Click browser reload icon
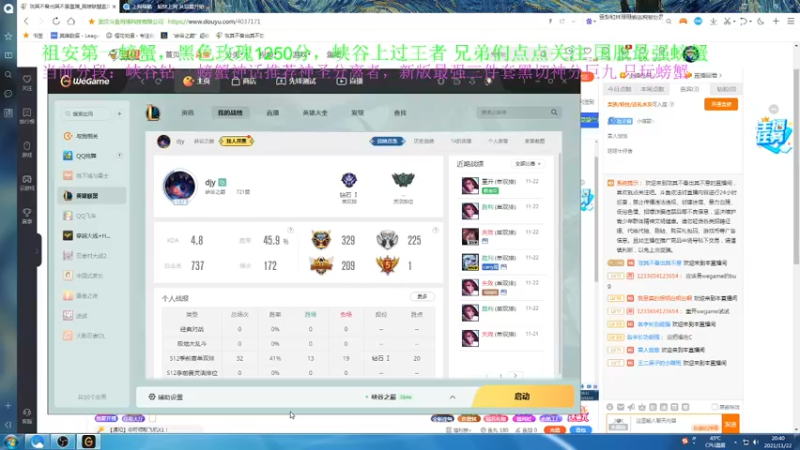This screenshot has height=450, width=800. (56, 21)
